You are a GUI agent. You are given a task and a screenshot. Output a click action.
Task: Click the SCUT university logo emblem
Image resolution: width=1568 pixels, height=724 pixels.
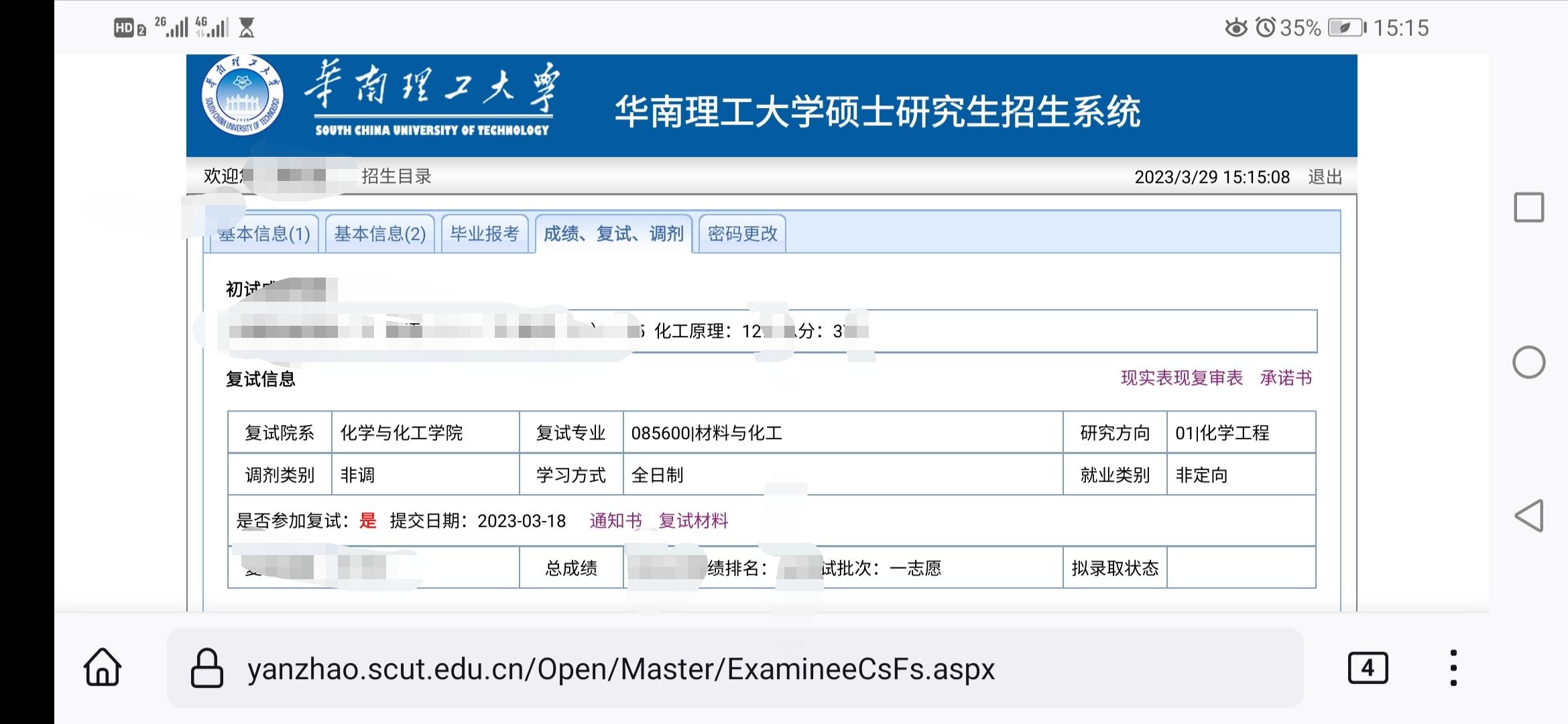coord(243,96)
